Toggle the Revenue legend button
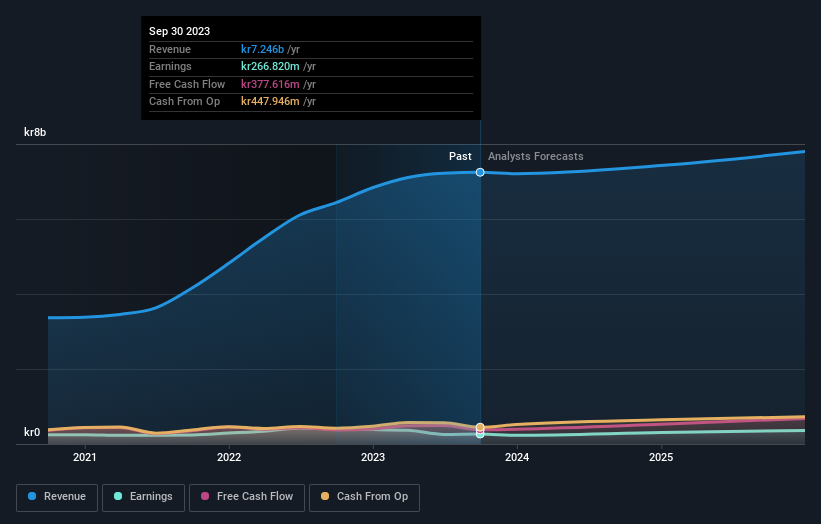 (57, 497)
